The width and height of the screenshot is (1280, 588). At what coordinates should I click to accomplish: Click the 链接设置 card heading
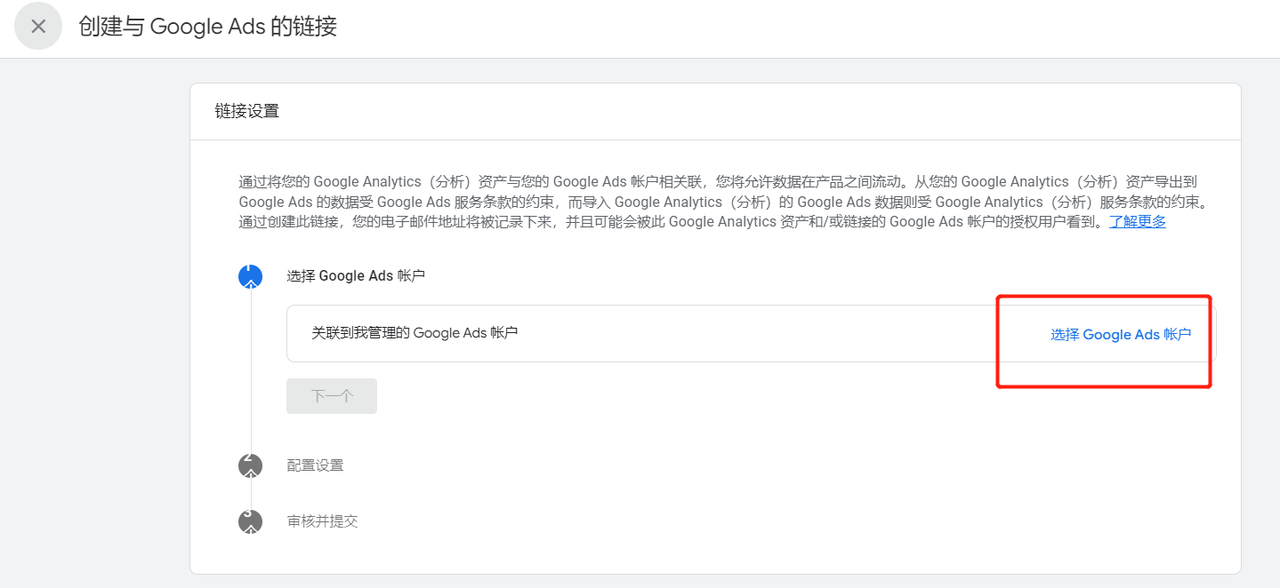(x=247, y=111)
